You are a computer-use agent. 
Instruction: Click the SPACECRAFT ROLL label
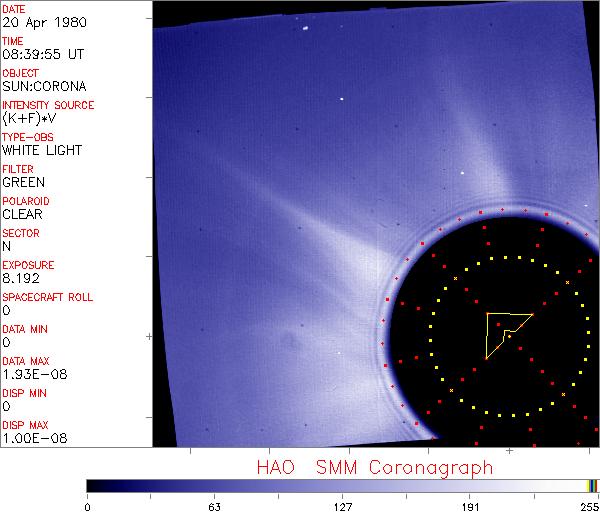tap(45, 298)
